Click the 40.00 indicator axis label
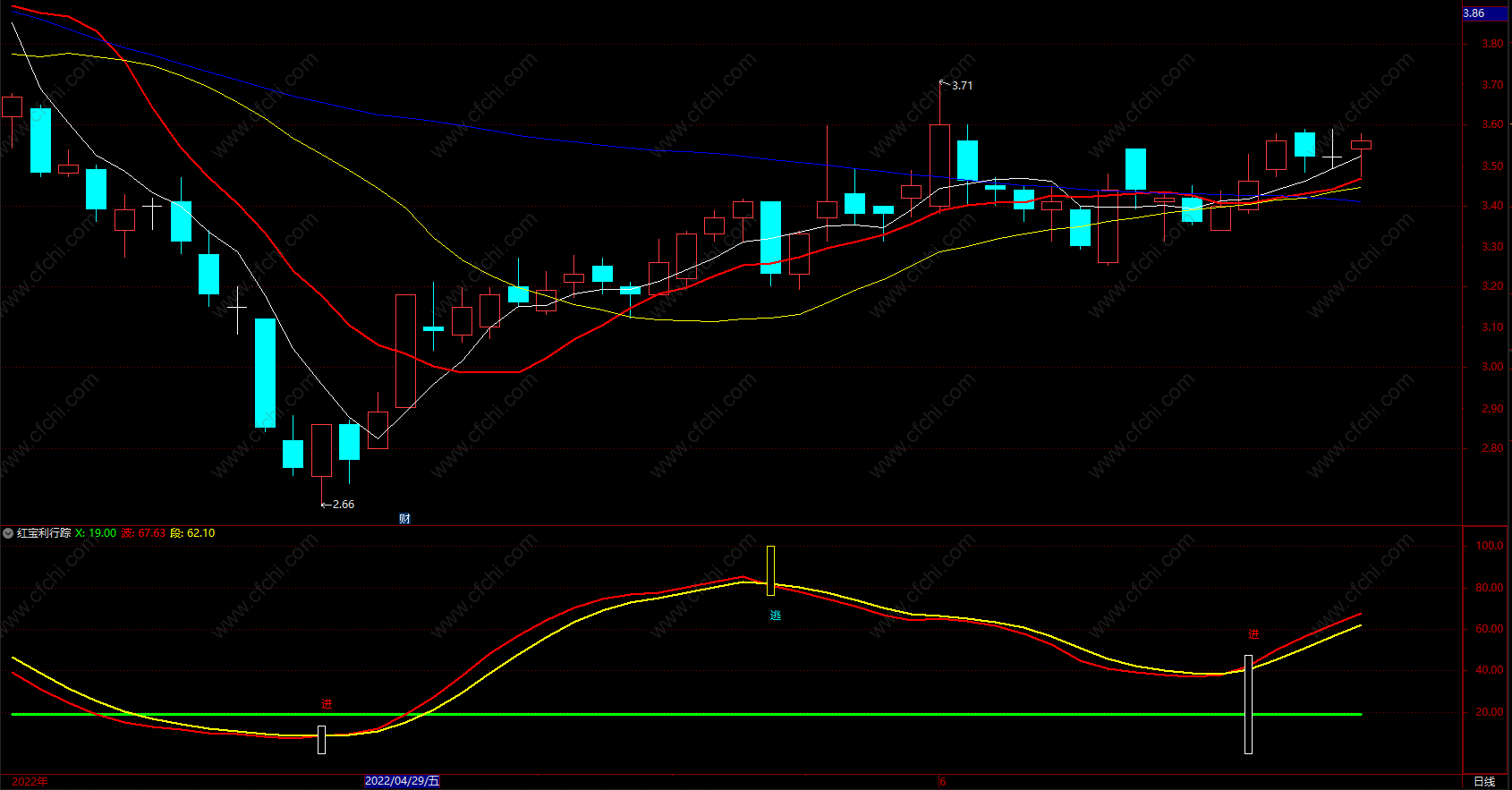The width and height of the screenshot is (1512, 790). 1490,670
